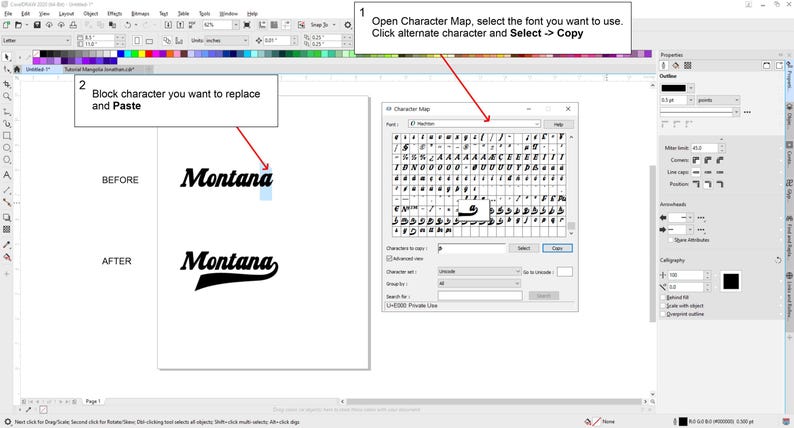794x428 pixels.
Task: Open outline color black swatch picker
Action: (677, 88)
